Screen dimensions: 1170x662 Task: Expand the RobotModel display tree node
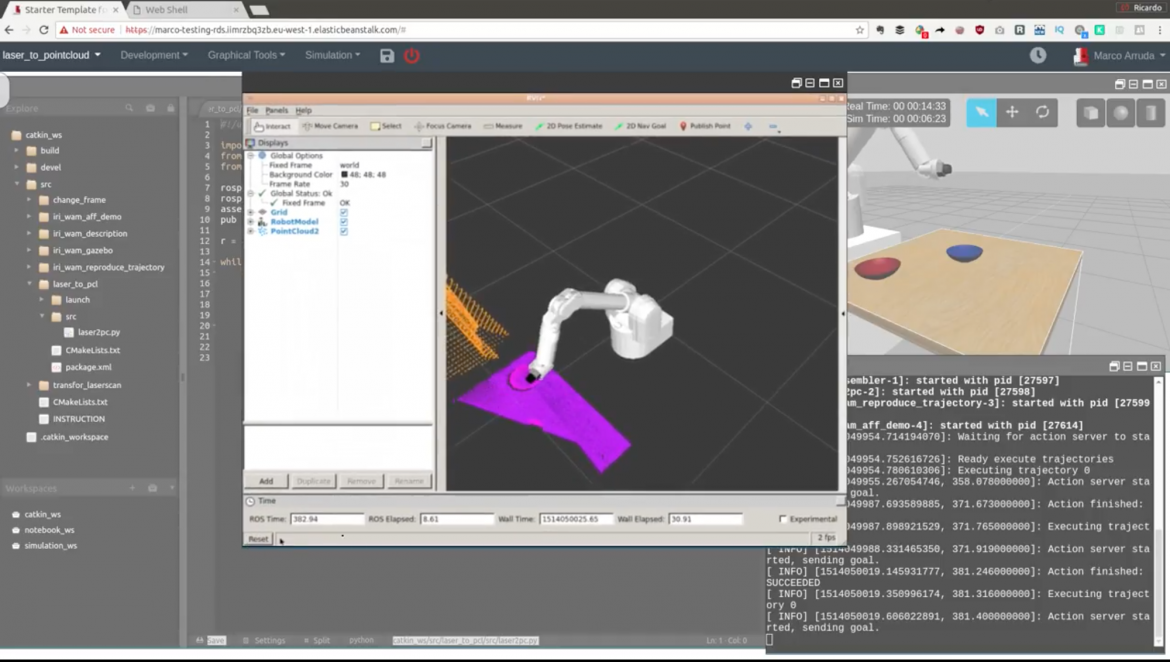pos(251,222)
